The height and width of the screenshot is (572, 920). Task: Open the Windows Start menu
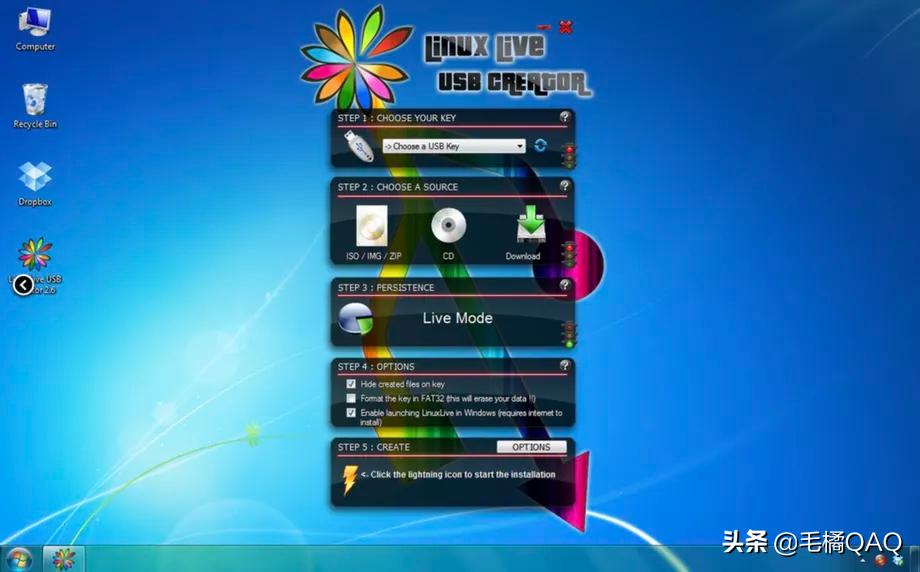pyautogui.click(x=19, y=559)
